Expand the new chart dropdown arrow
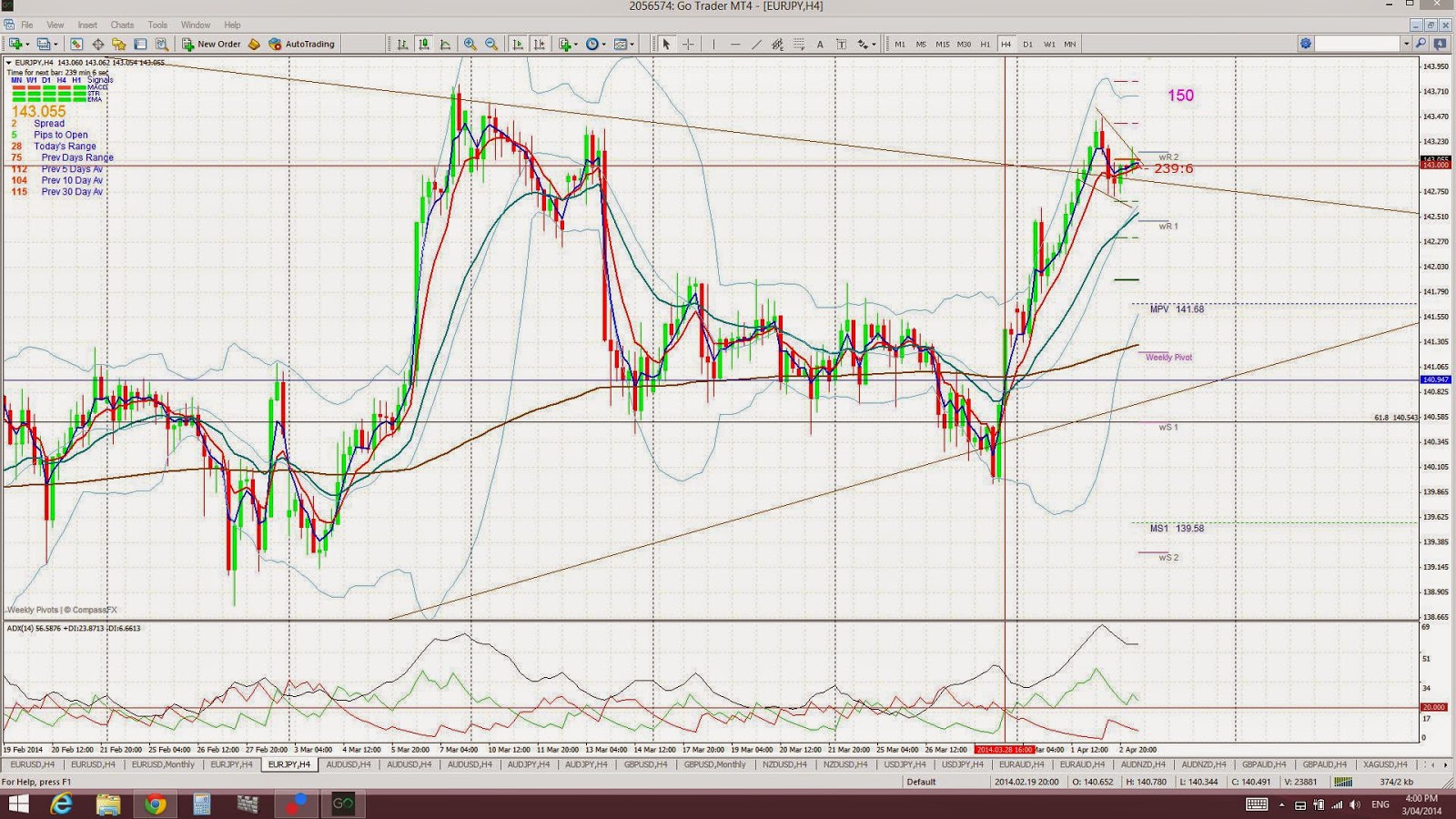The image size is (1456, 819). [x=27, y=44]
